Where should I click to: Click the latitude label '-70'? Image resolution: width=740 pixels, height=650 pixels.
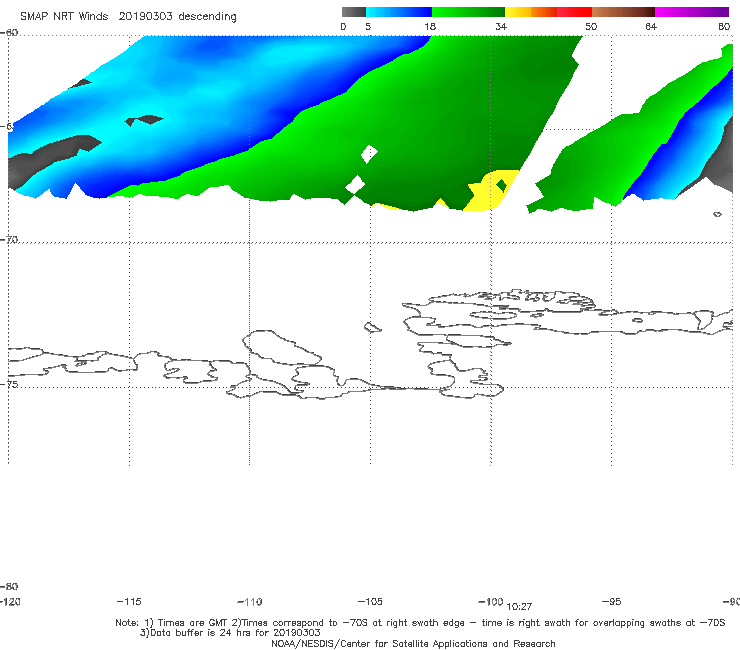9,240
